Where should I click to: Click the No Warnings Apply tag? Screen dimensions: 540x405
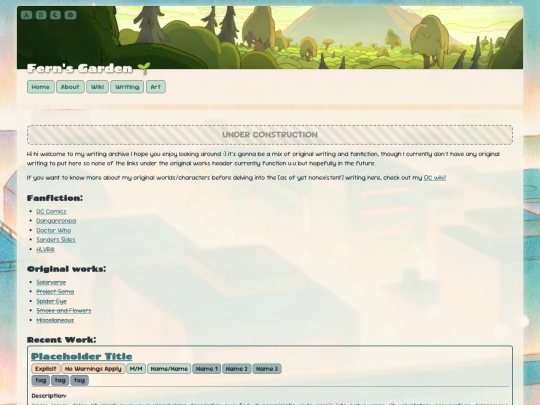click(93, 369)
